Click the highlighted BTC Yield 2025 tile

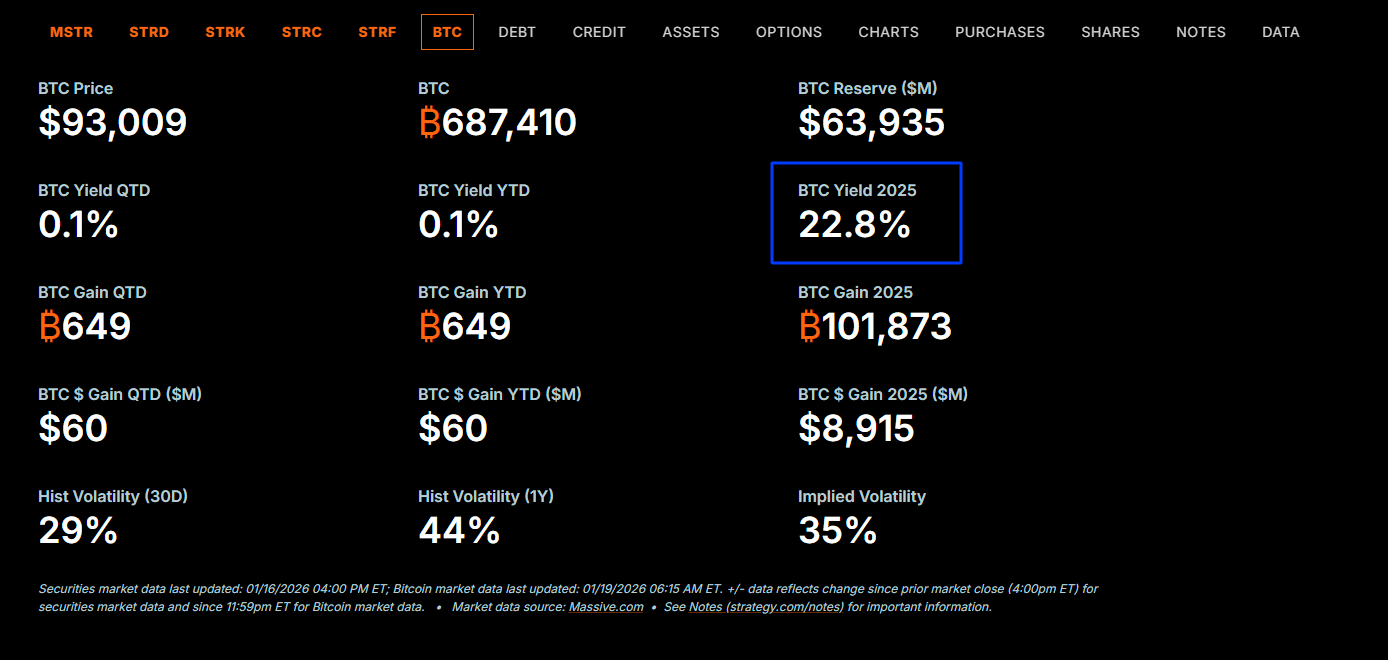pyautogui.click(x=866, y=212)
